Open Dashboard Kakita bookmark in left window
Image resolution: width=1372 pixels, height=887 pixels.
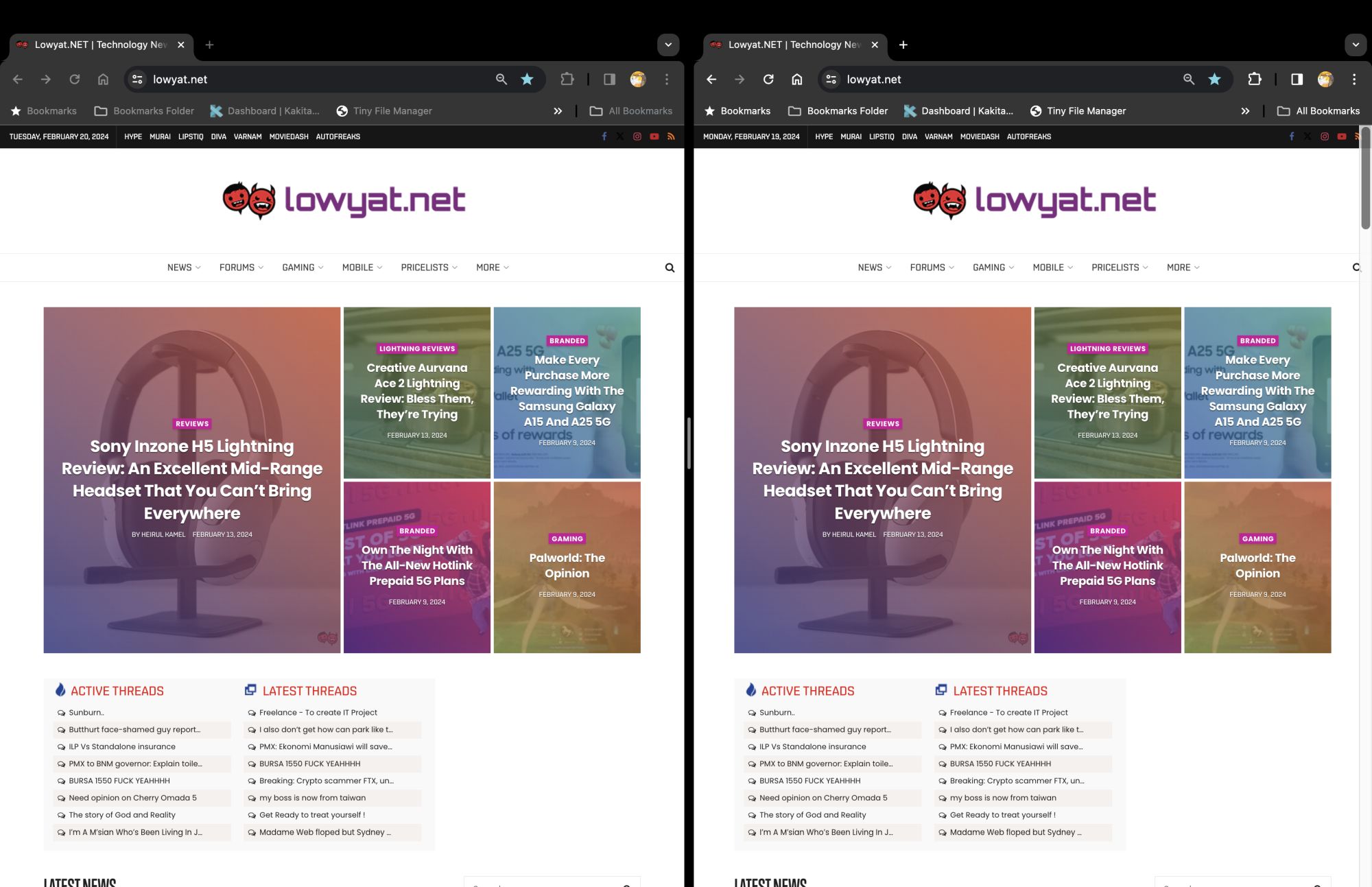[x=265, y=110]
